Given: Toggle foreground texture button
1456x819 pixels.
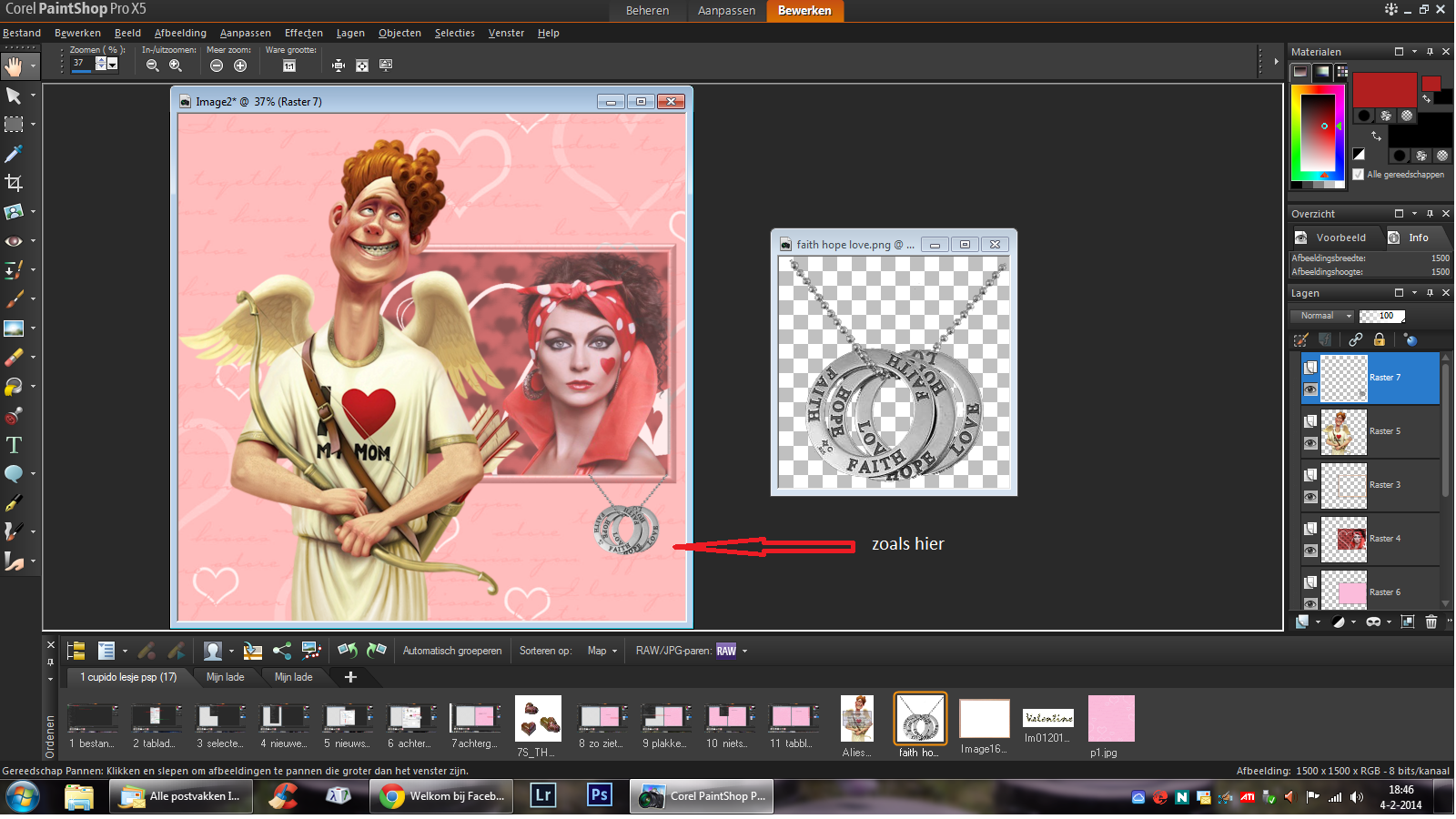Looking at the screenshot, I should pyautogui.click(x=1386, y=116).
